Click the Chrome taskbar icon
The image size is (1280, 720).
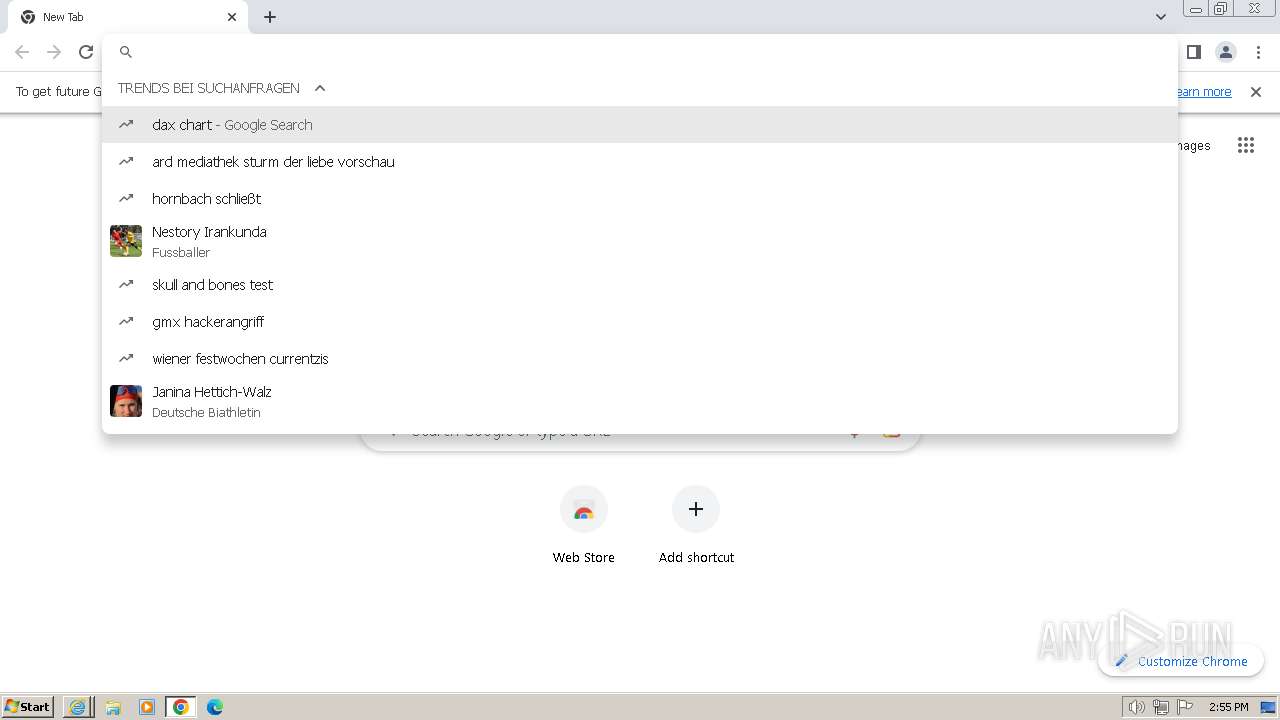pyautogui.click(x=181, y=707)
